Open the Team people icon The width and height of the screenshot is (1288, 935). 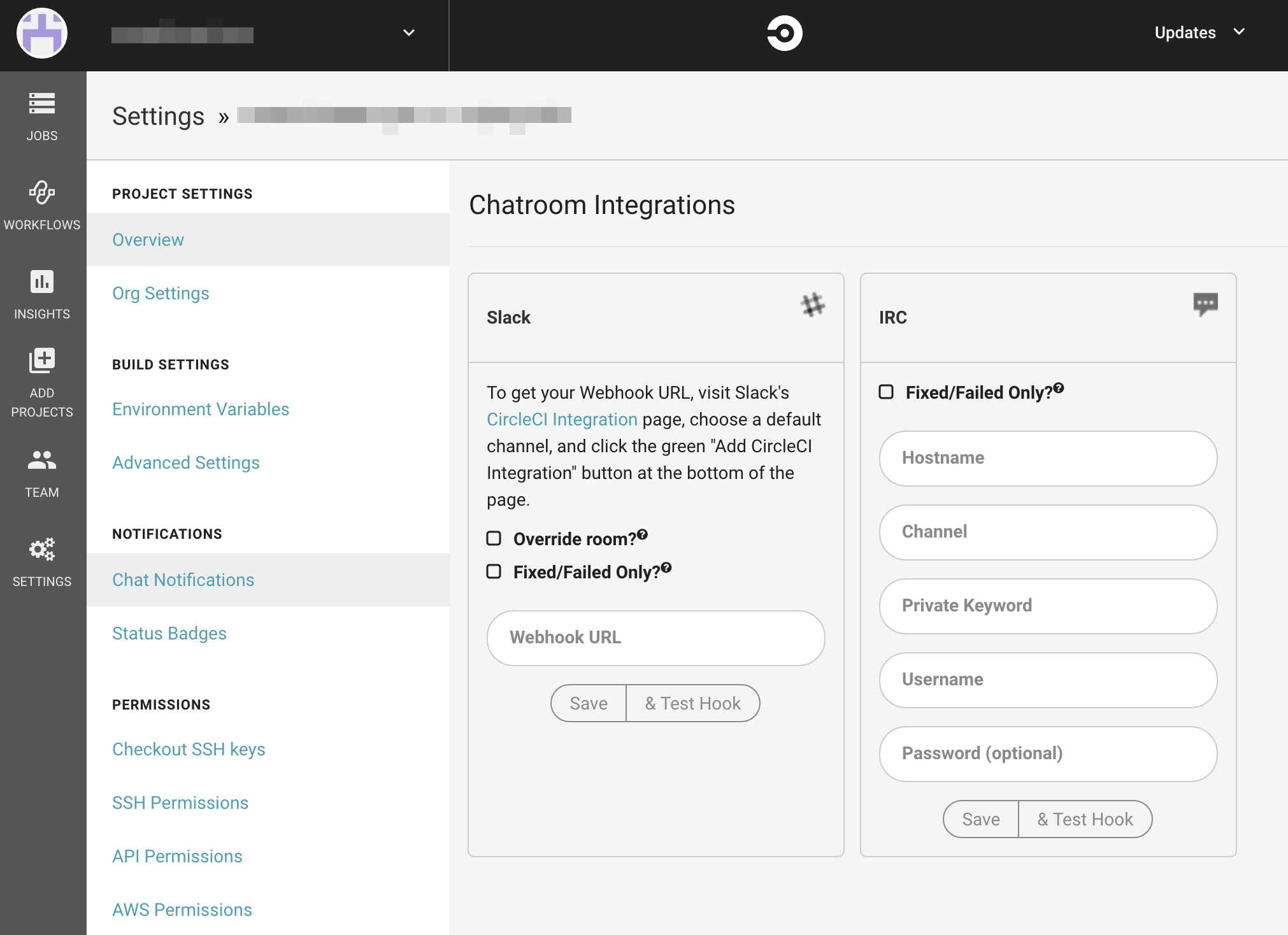pyautogui.click(x=42, y=460)
